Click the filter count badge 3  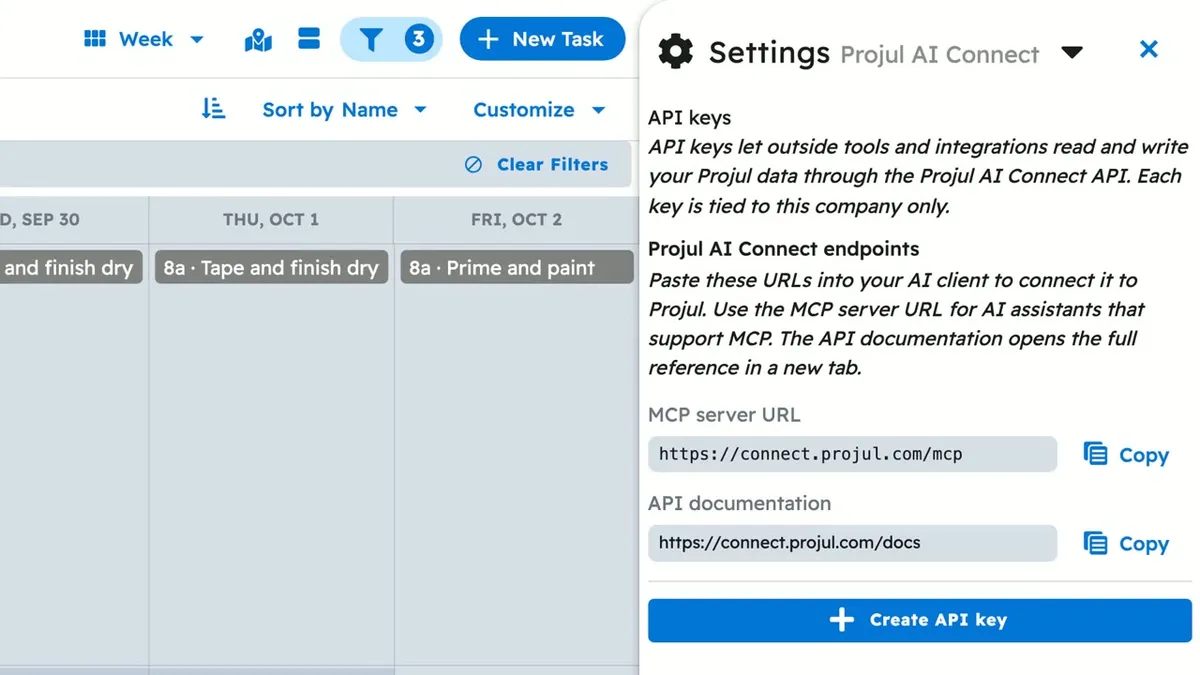(x=418, y=40)
